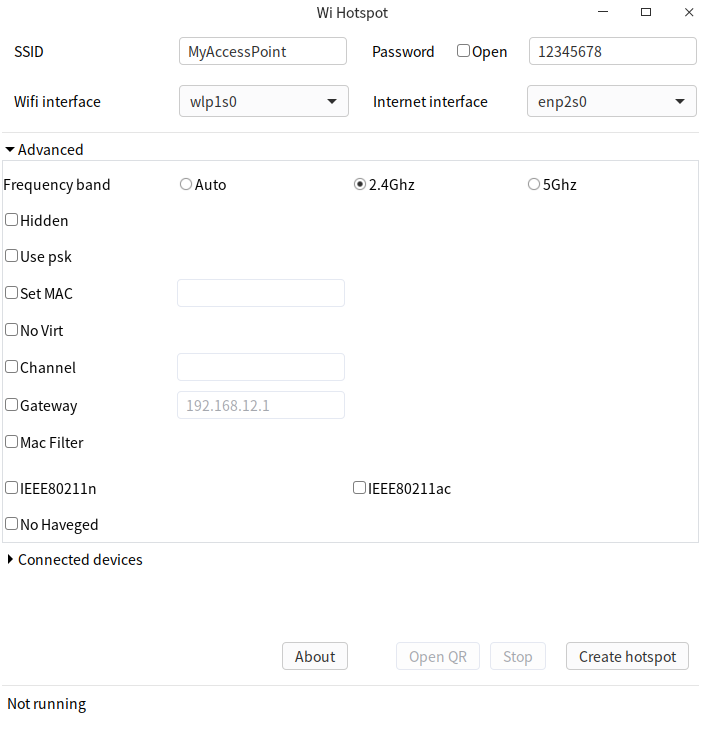Toggle the Use psk checkbox
Screen dimensions: 707x739
pos(12,256)
